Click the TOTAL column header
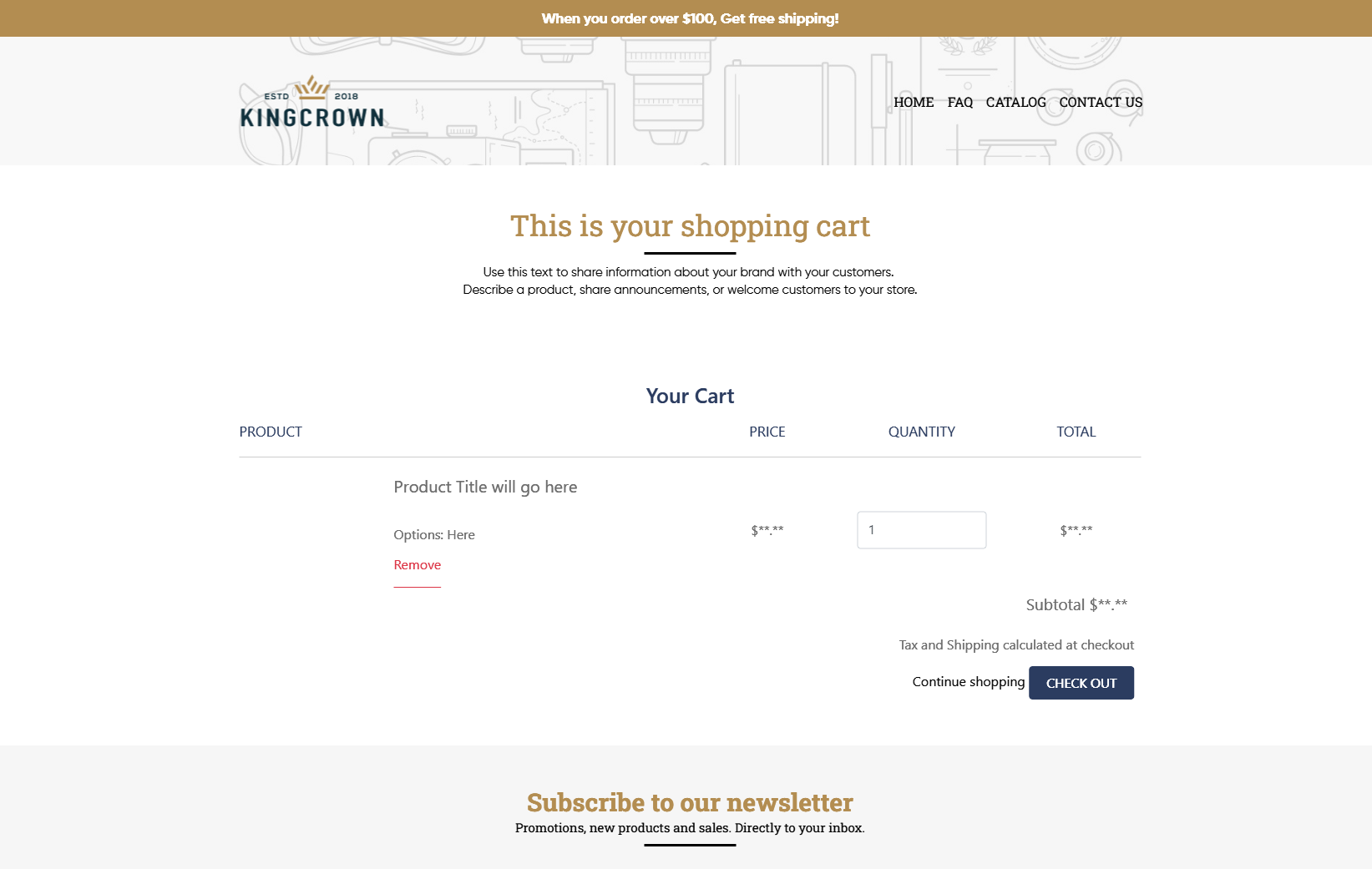This screenshot has width=1372, height=869. (1076, 432)
